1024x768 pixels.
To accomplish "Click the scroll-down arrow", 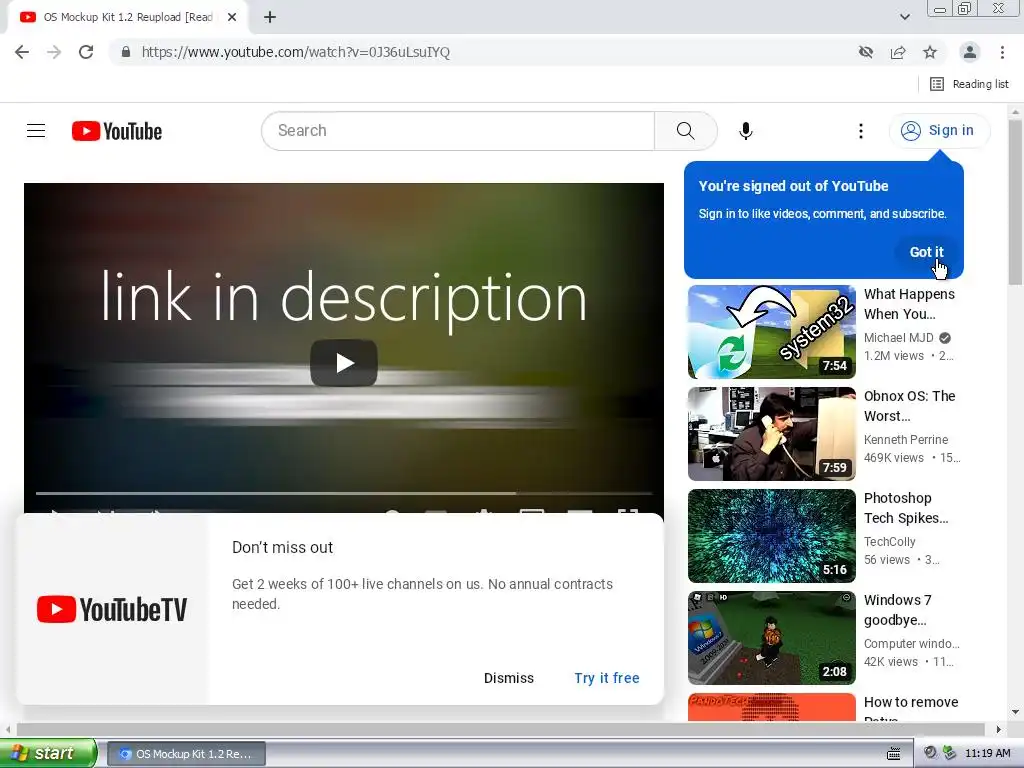I will pyautogui.click(x=1015, y=712).
